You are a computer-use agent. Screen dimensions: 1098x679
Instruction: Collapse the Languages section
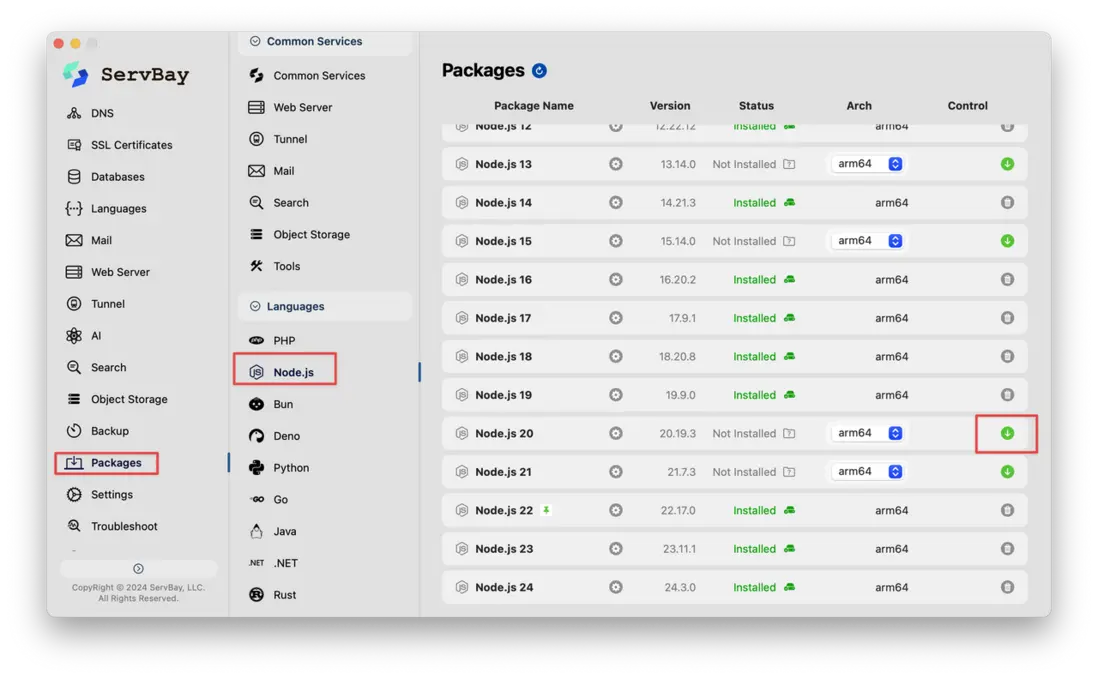(255, 306)
